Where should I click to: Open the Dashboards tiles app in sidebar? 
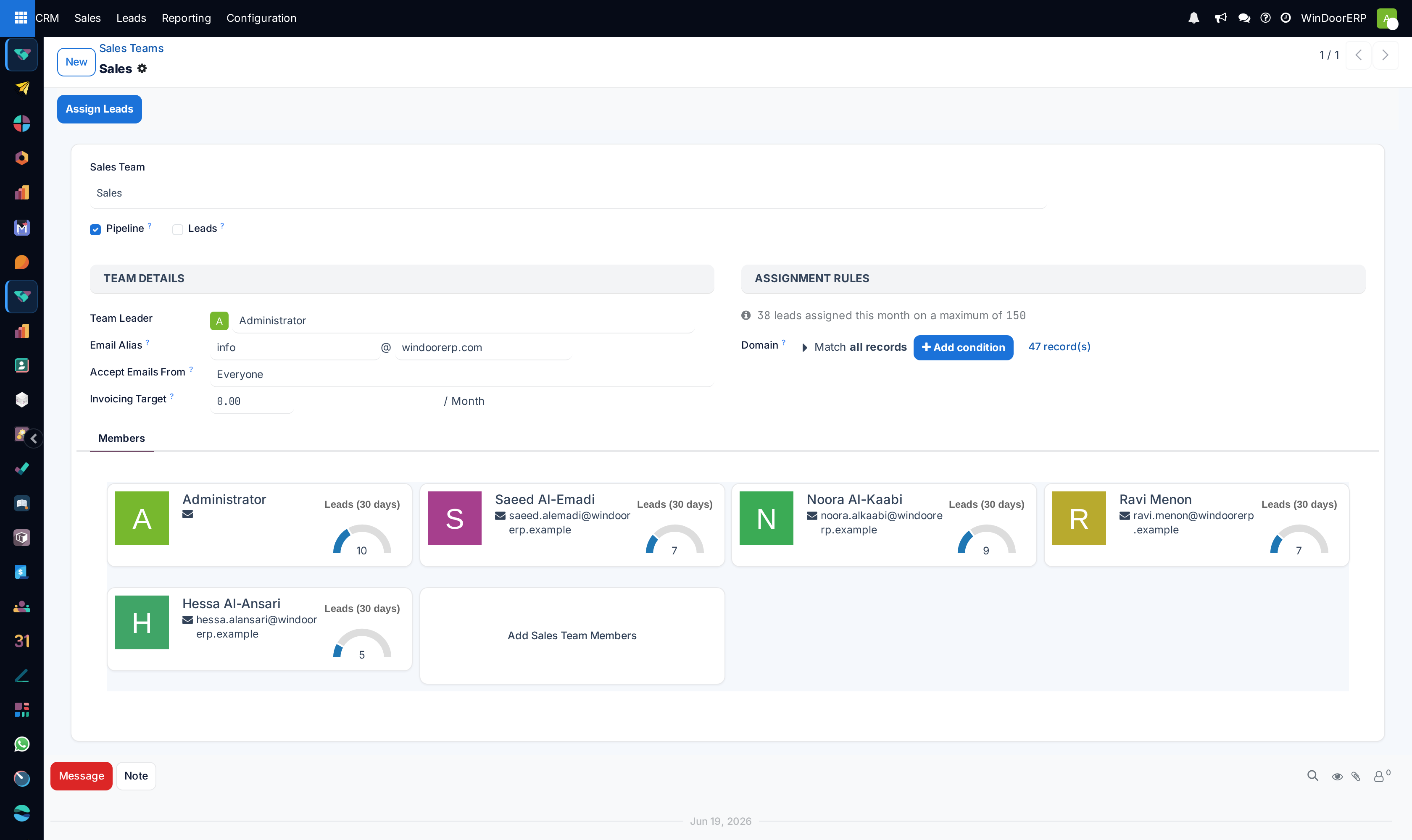point(21,710)
